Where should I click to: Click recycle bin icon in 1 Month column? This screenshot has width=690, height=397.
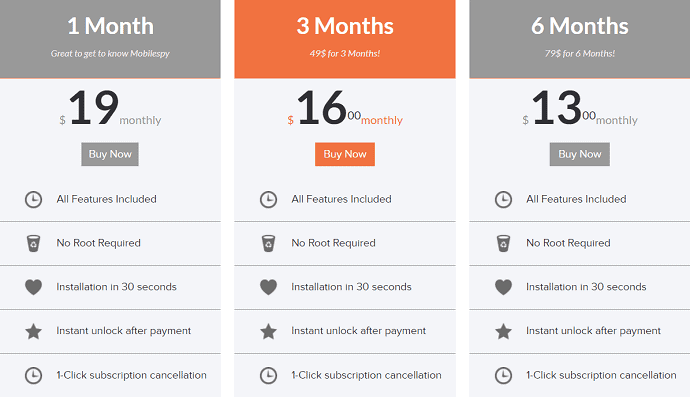click(x=33, y=243)
